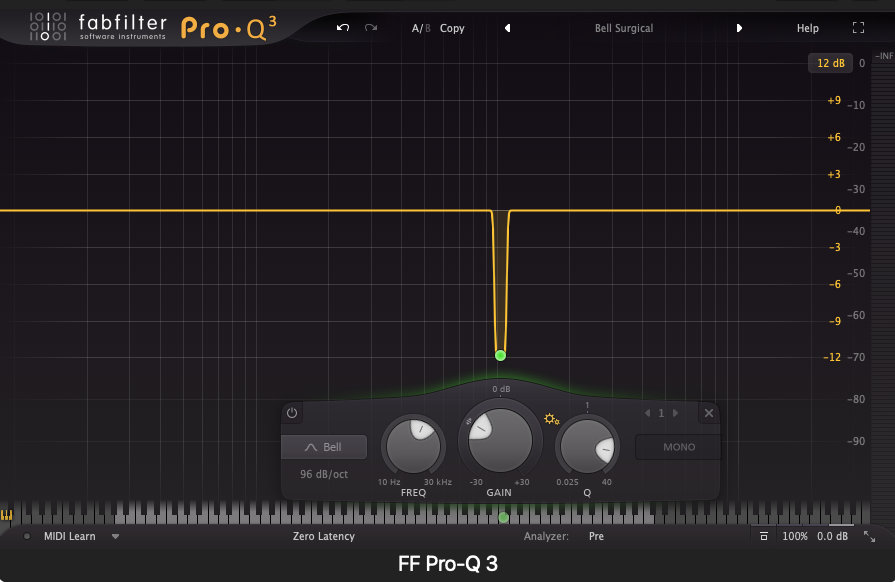Image resolution: width=895 pixels, height=582 pixels.
Task: Click the band number 1 label
Action: 661,413
